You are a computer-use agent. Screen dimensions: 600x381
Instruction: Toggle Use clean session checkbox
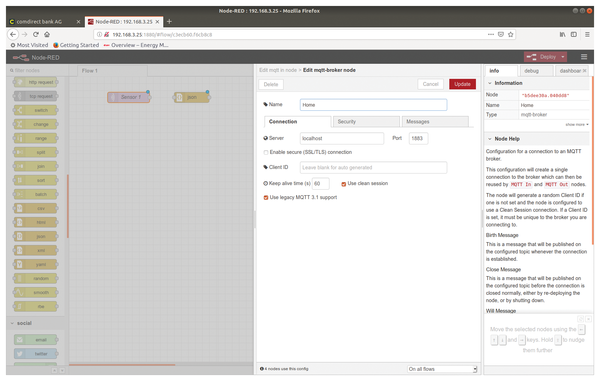tap(343, 184)
